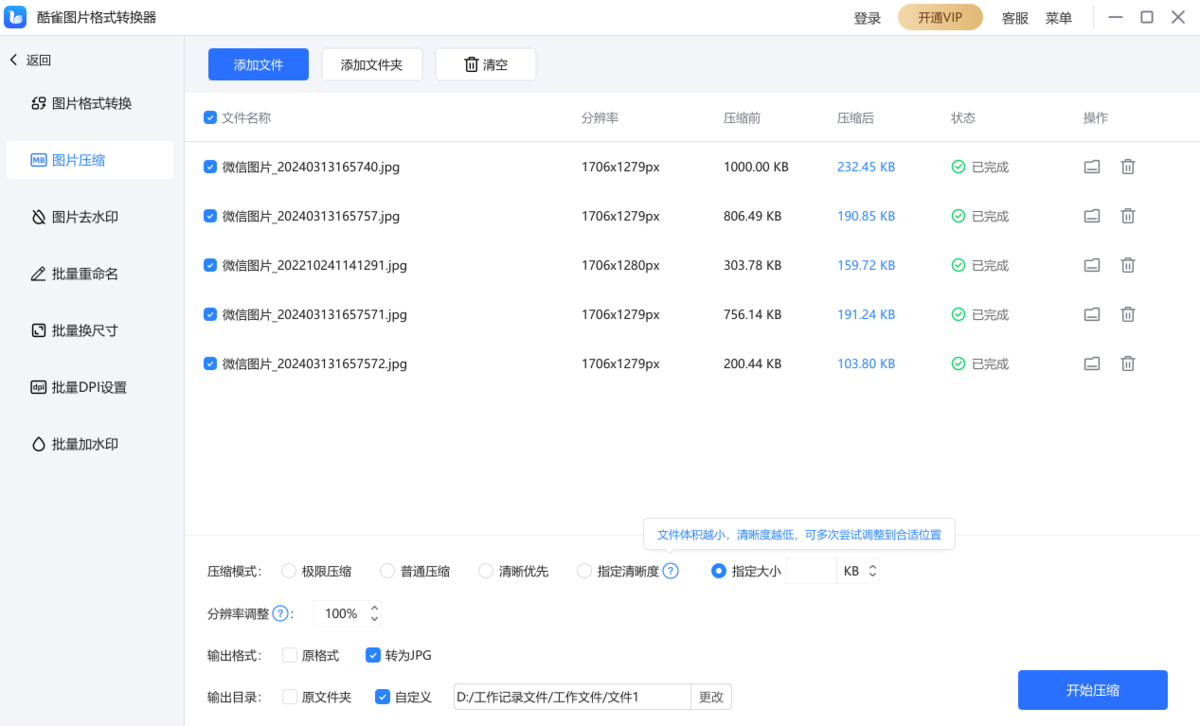Click the 添加文件 button
Screen dimensions: 1200x726
(x=258, y=64)
